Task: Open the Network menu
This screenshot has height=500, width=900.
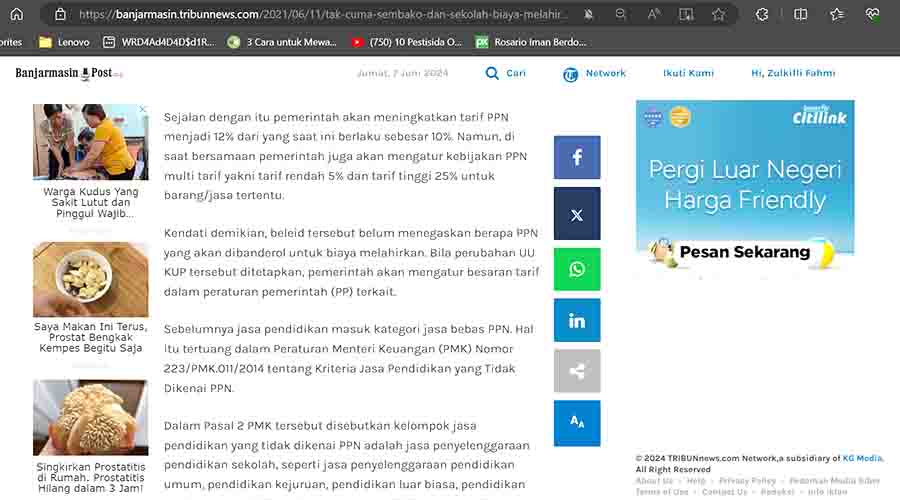Action: point(594,73)
